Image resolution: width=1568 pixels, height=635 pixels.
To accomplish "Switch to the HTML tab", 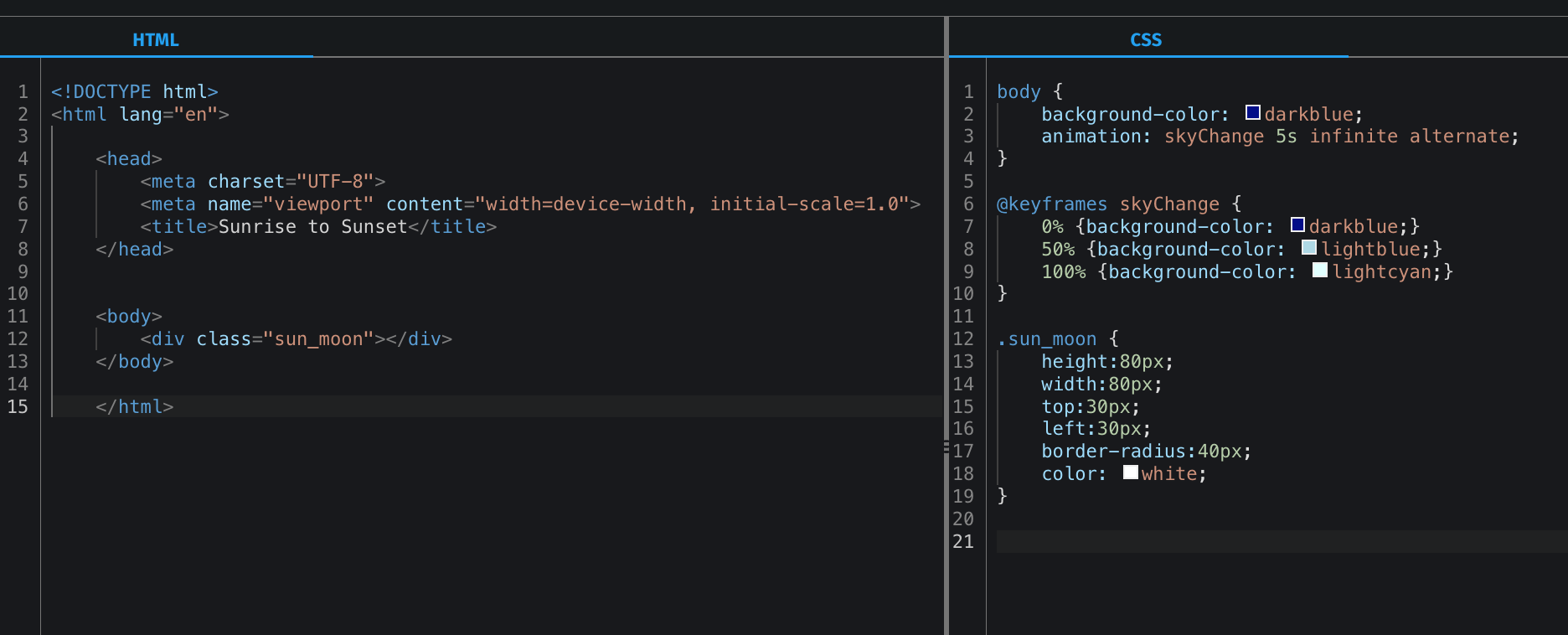I will point(156,39).
